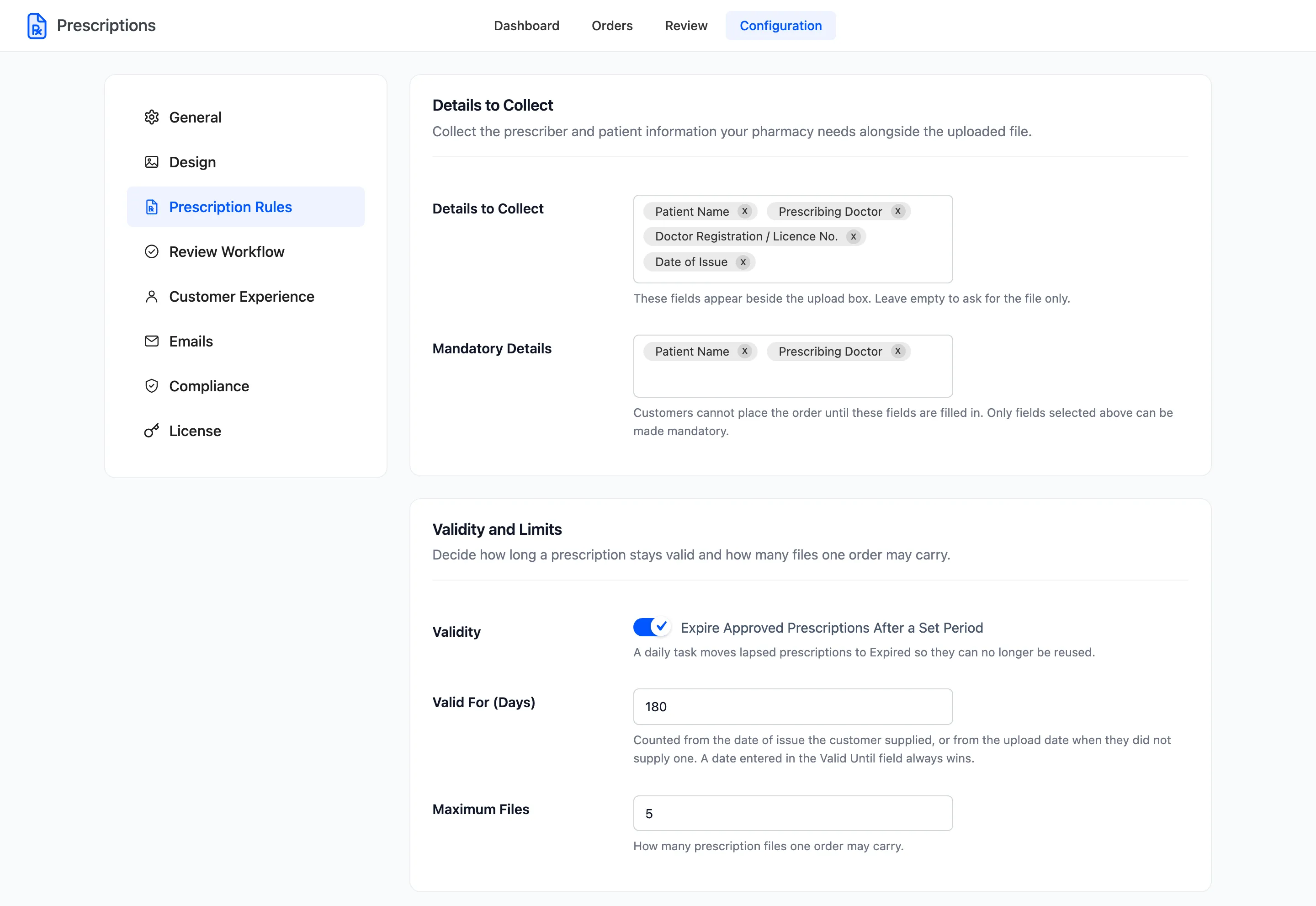1316x906 pixels.
Task: Select the Configuration tab
Action: [x=780, y=26]
